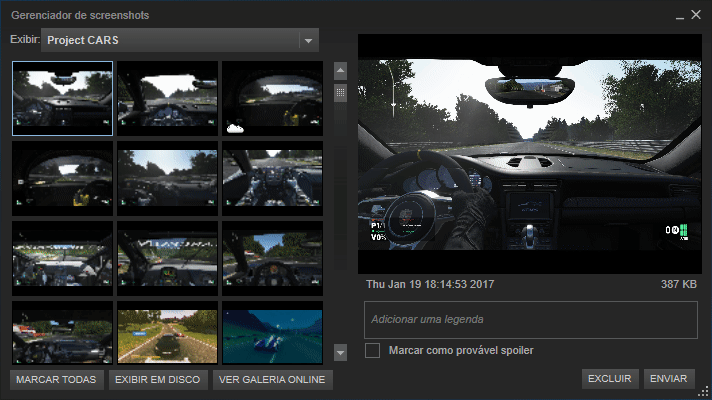Click the date 'Thu Jan 19 18:14:53 2017'
The height and width of the screenshot is (400, 712).
pos(430,284)
